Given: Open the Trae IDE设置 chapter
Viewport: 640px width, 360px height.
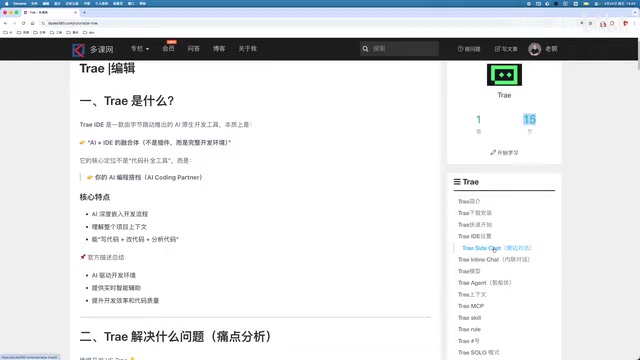Looking at the screenshot, I should click(474, 236).
